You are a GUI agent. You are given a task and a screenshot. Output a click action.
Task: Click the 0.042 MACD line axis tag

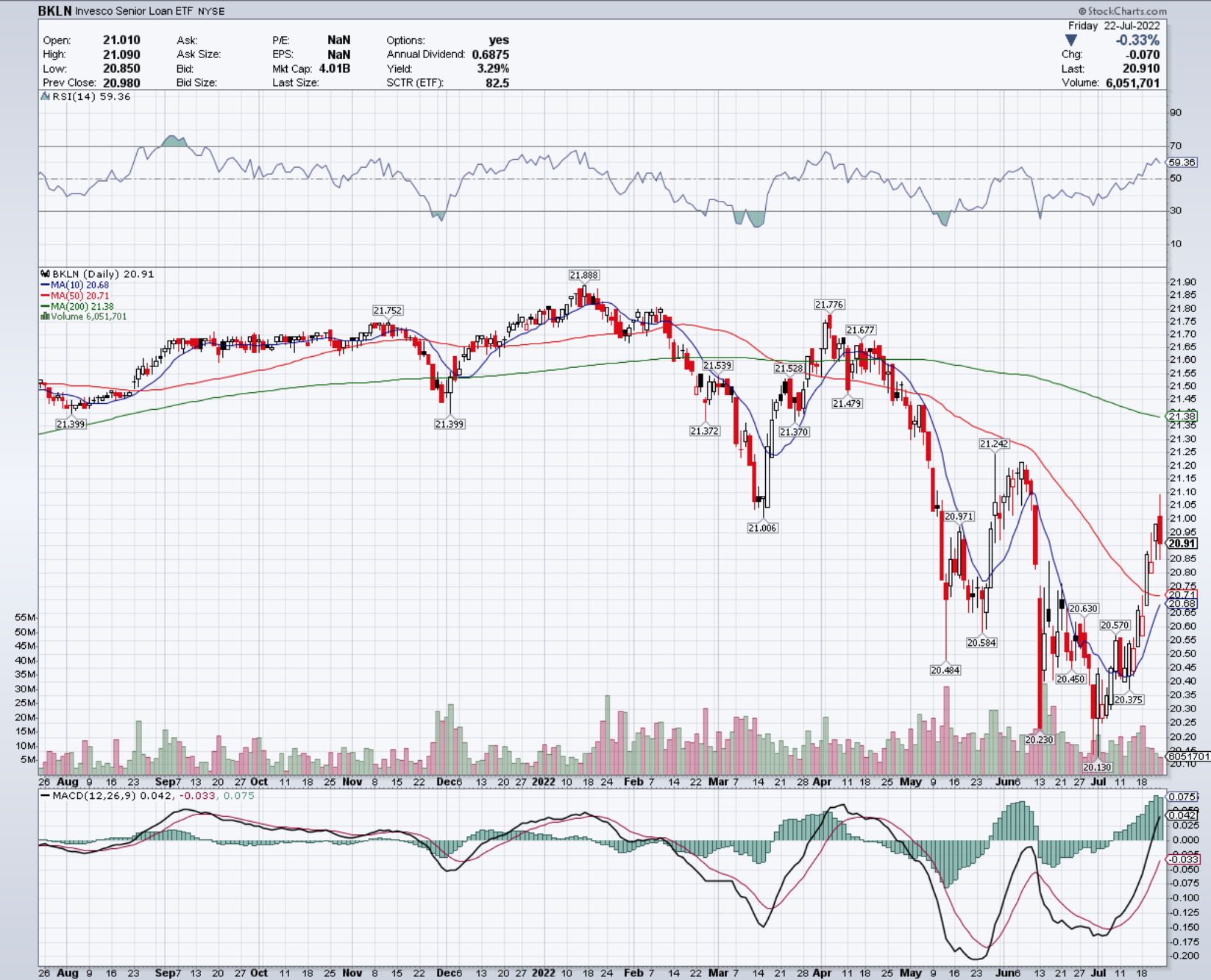point(1182,815)
